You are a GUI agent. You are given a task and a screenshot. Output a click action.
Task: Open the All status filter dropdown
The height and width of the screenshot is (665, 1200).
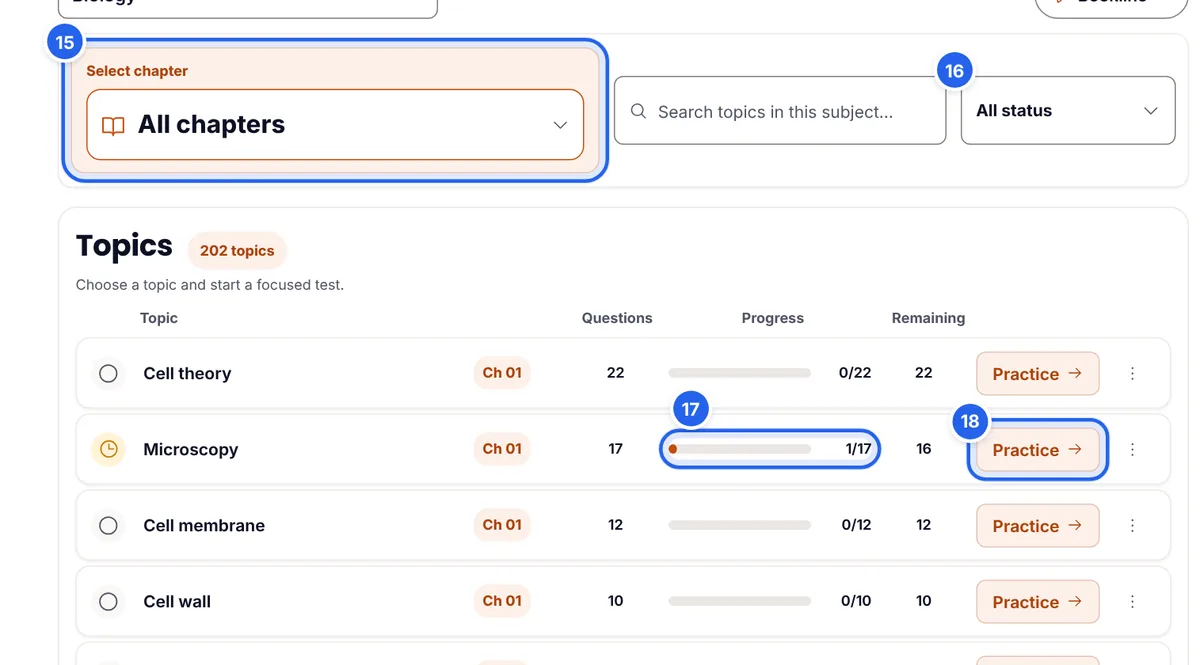pyautogui.click(x=1068, y=111)
